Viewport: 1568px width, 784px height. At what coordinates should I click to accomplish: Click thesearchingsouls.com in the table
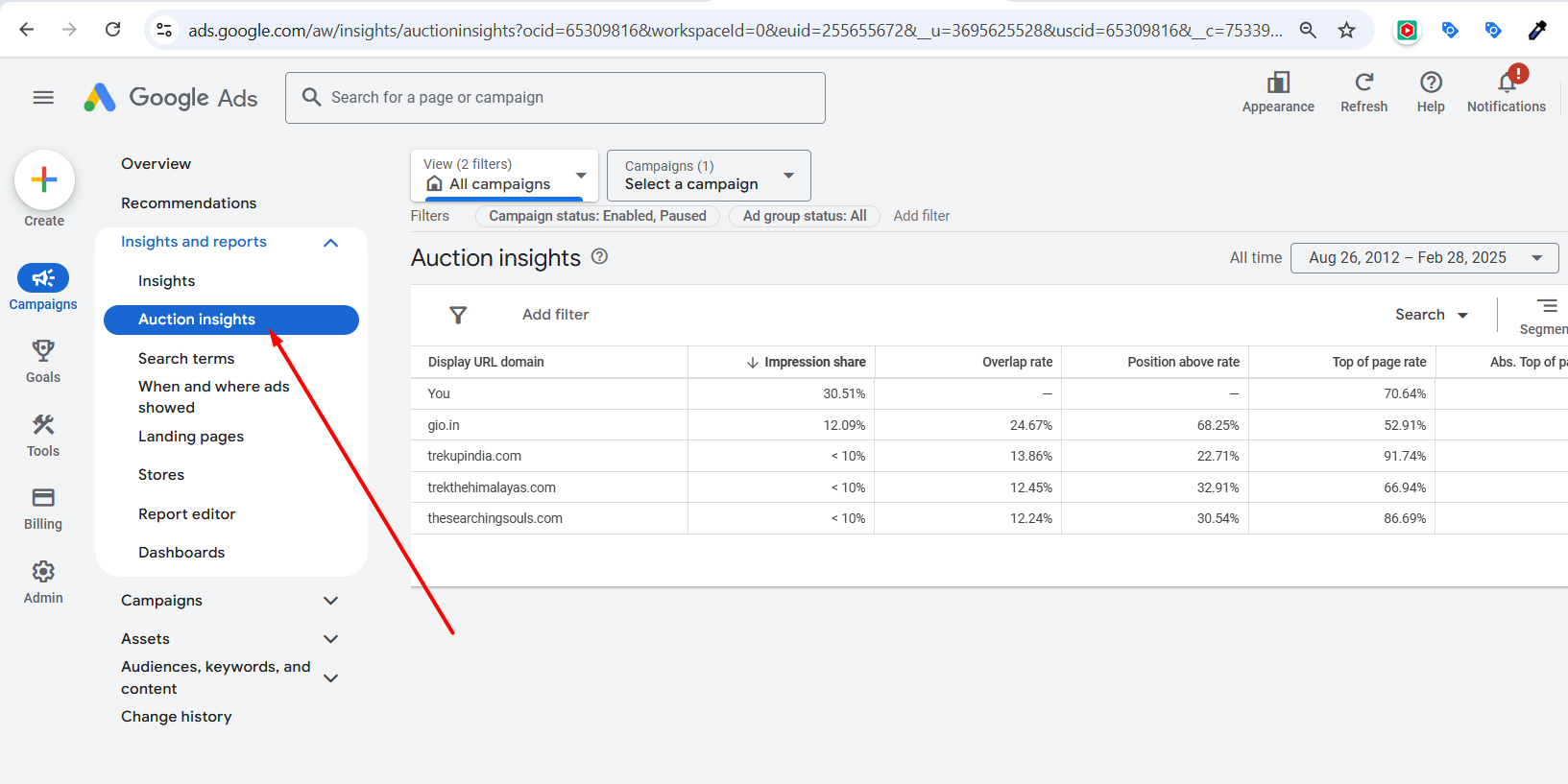tap(495, 518)
